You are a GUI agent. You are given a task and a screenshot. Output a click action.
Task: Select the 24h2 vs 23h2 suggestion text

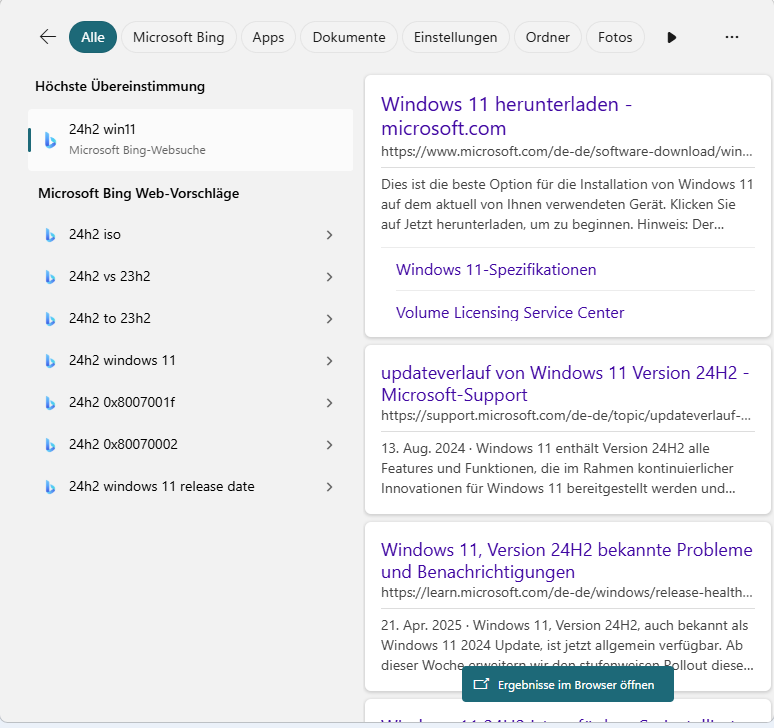110,276
